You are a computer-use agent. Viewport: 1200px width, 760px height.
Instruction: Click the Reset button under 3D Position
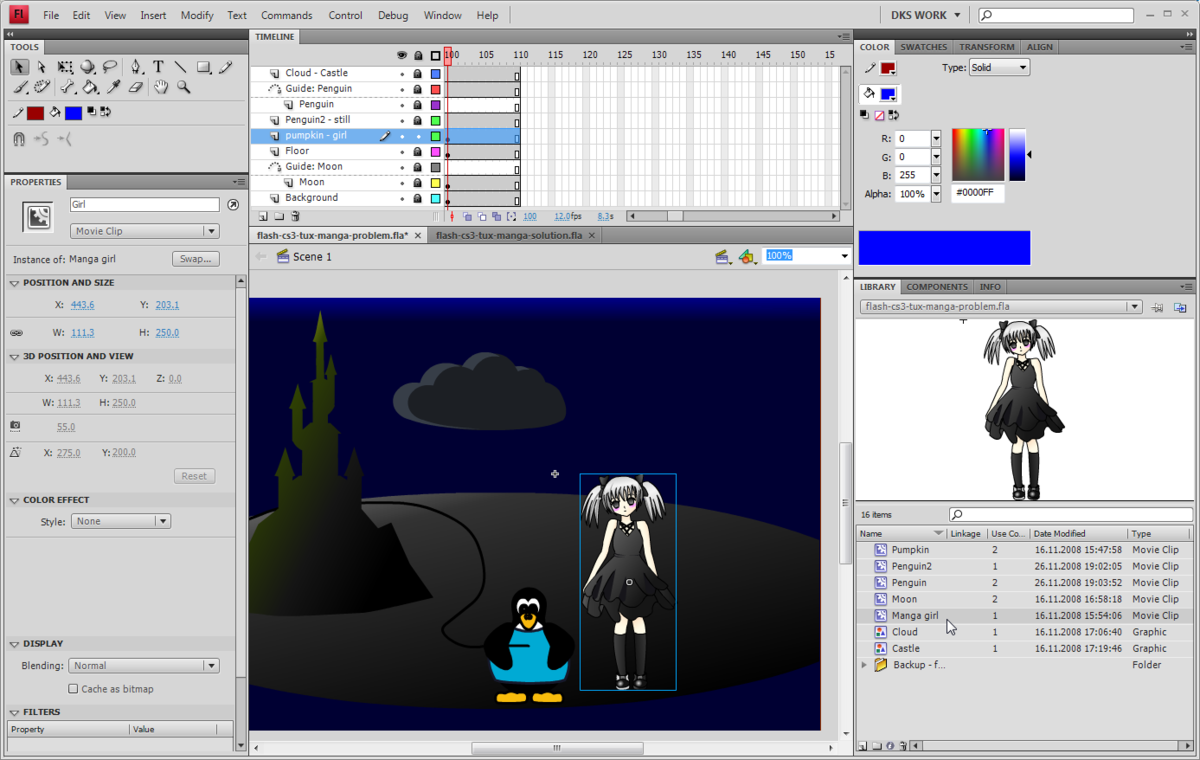pyautogui.click(x=194, y=475)
